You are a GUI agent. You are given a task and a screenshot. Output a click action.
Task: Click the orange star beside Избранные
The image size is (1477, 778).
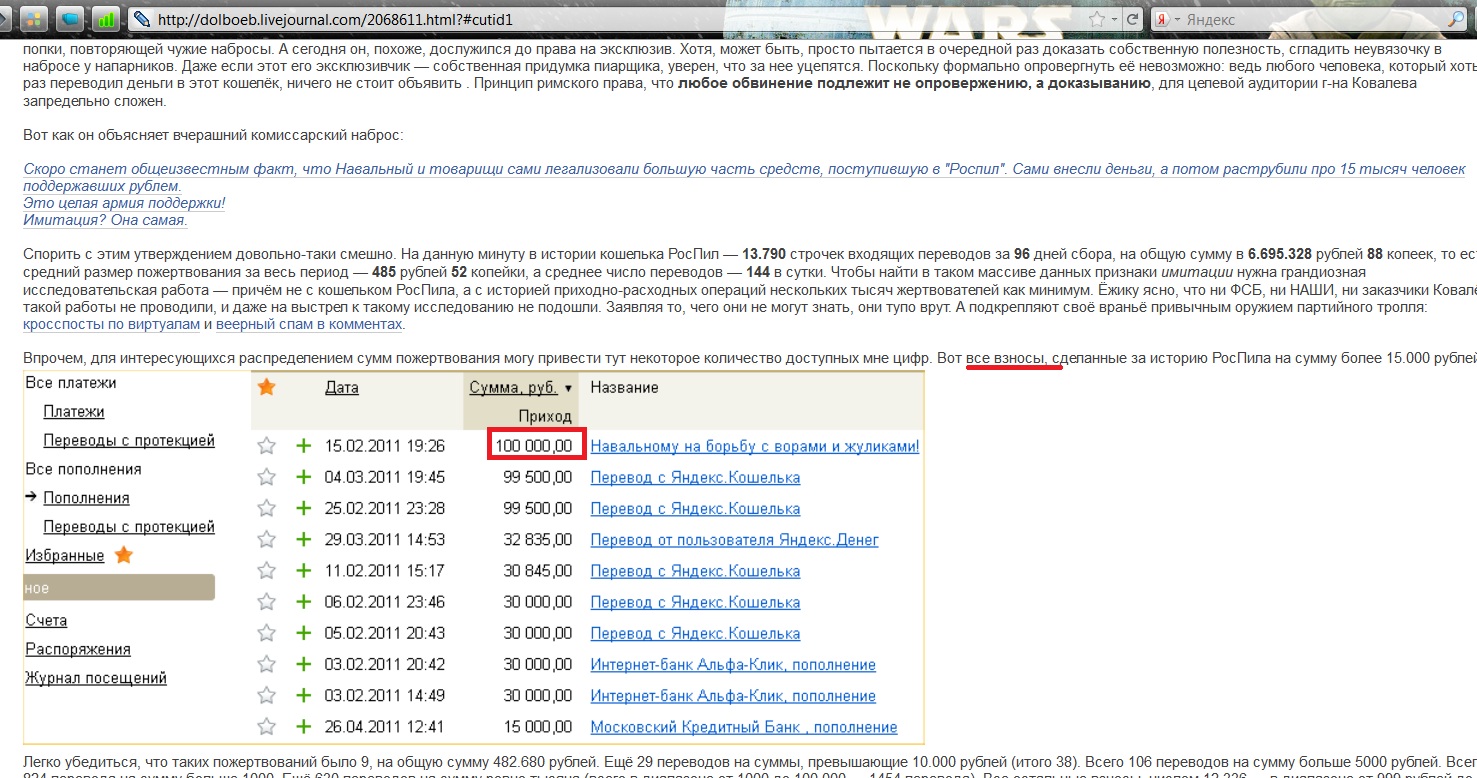point(124,554)
